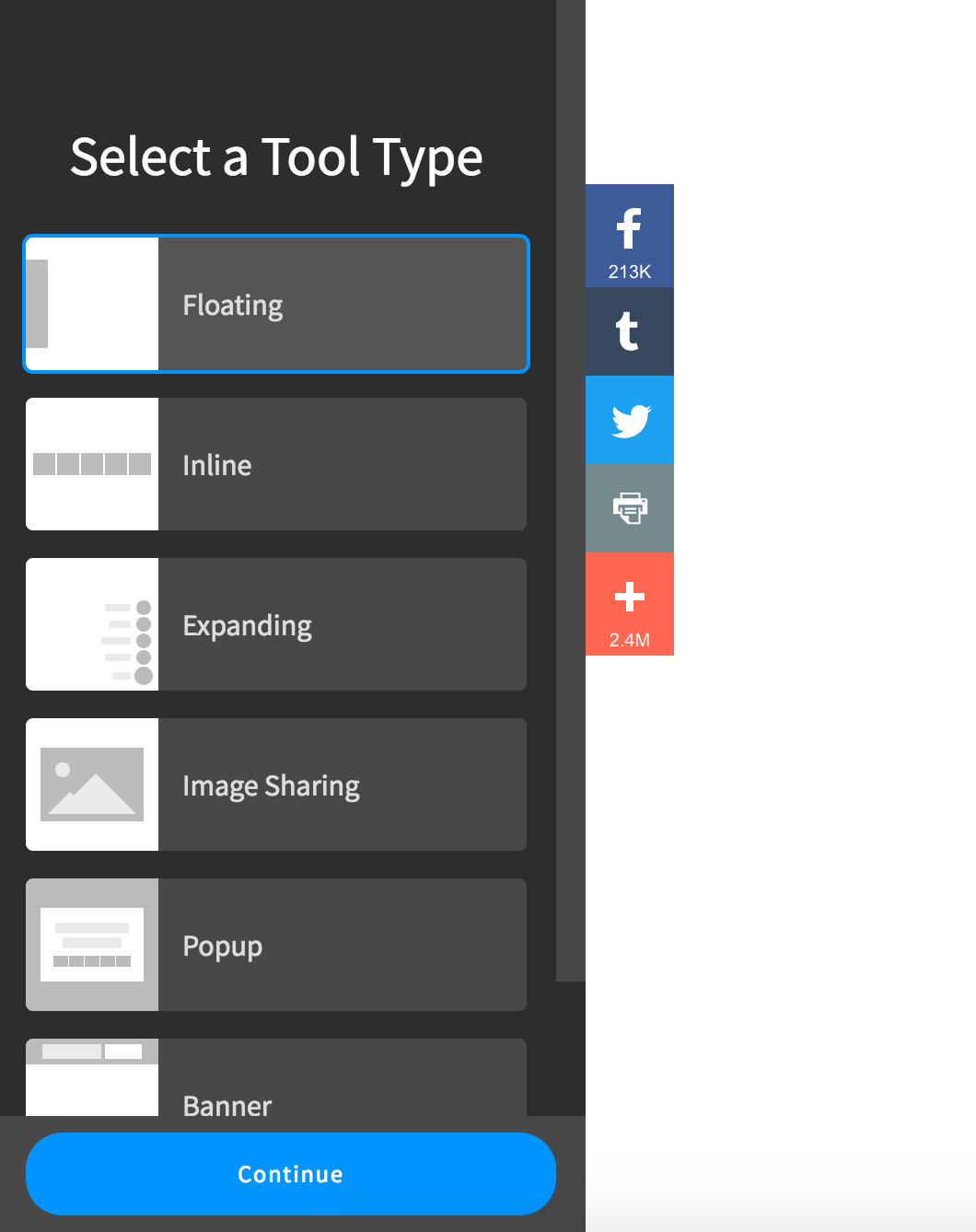
Task: Click the Facebook share icon
Action: [630, 227]
